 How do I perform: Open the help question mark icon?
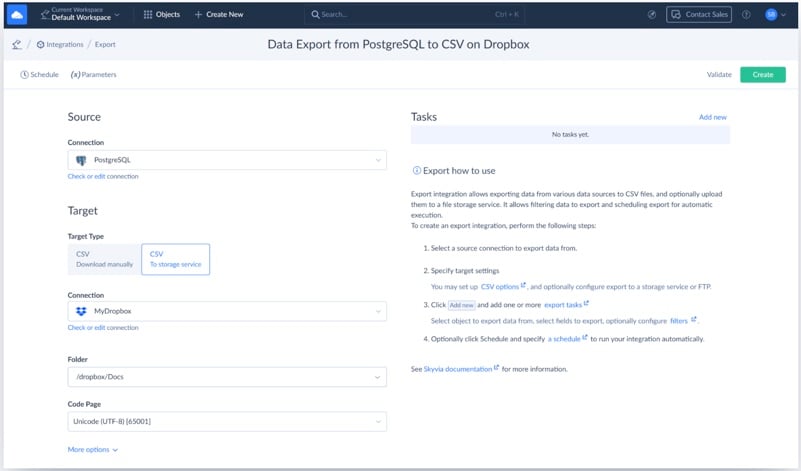746,15
